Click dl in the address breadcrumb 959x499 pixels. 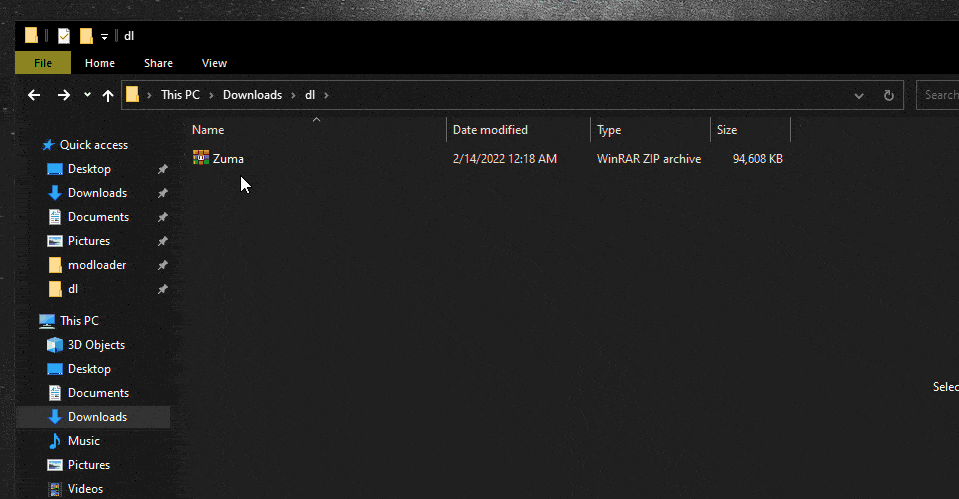pyautogui.click(x=310, y=95)
